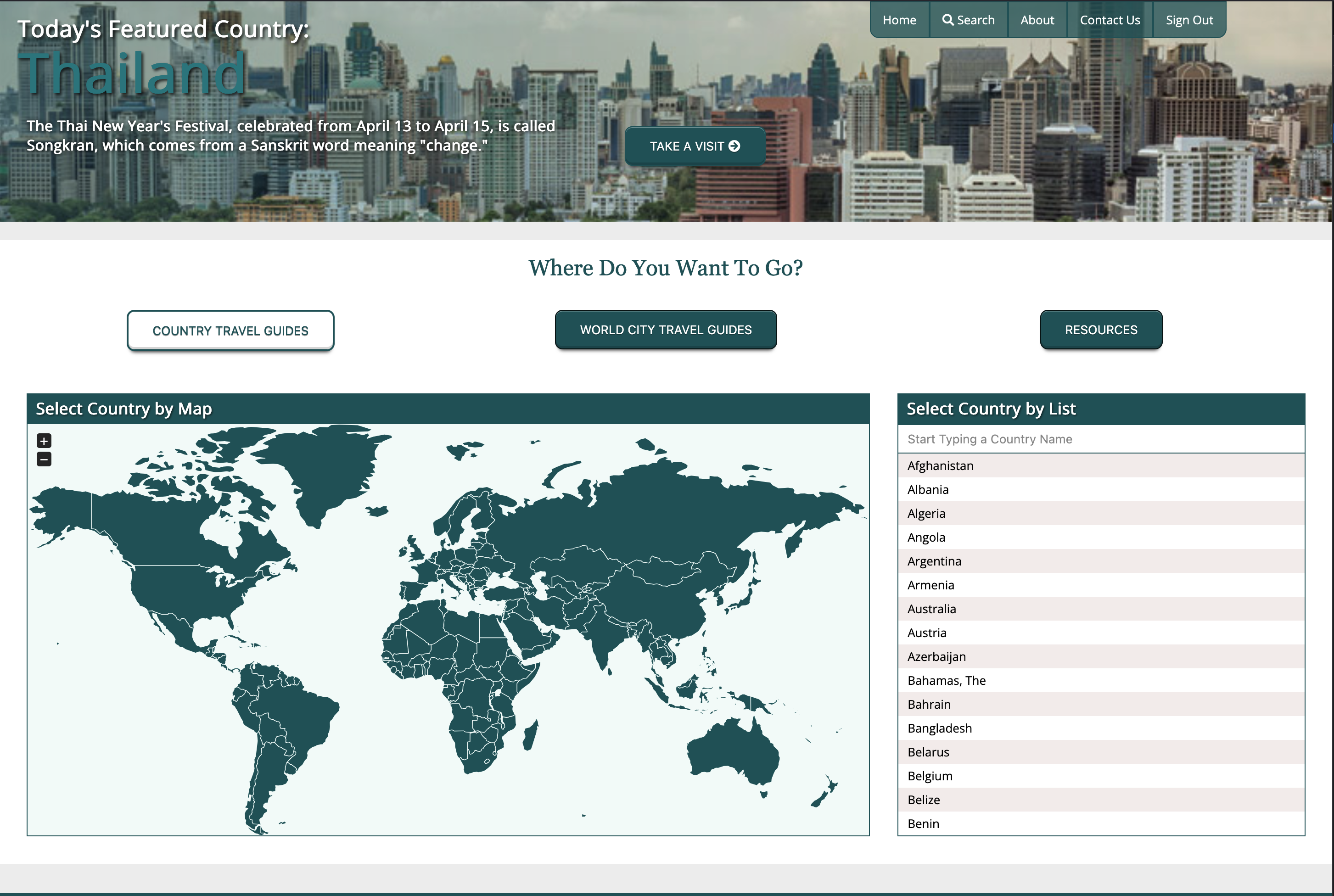Select Bangladesh from the country list

1101,728
